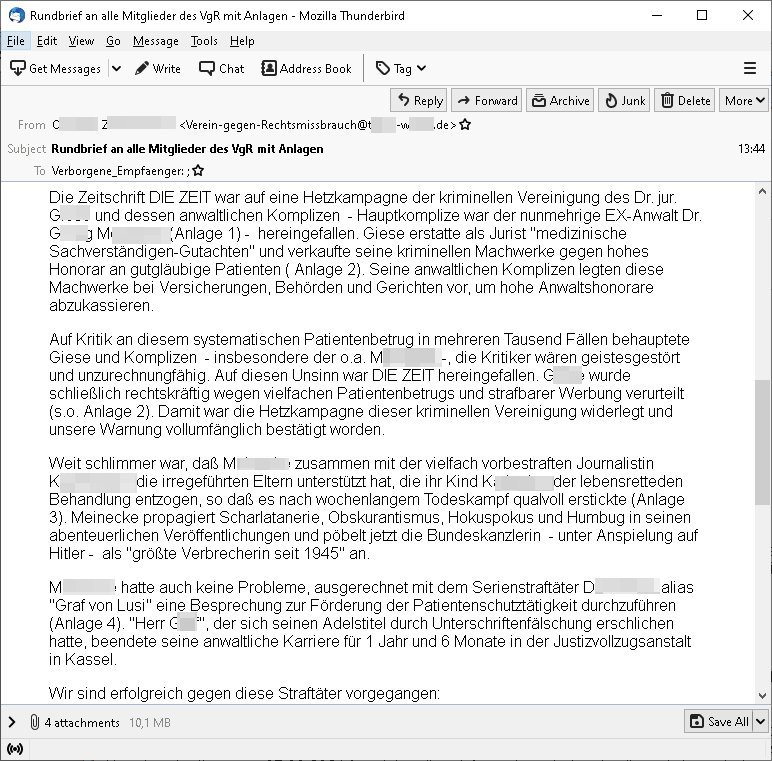This screenshot has height=761, width=772.
Task: Open Write to compose a new message
Action: pyautogui.click(x=158, y=68)
